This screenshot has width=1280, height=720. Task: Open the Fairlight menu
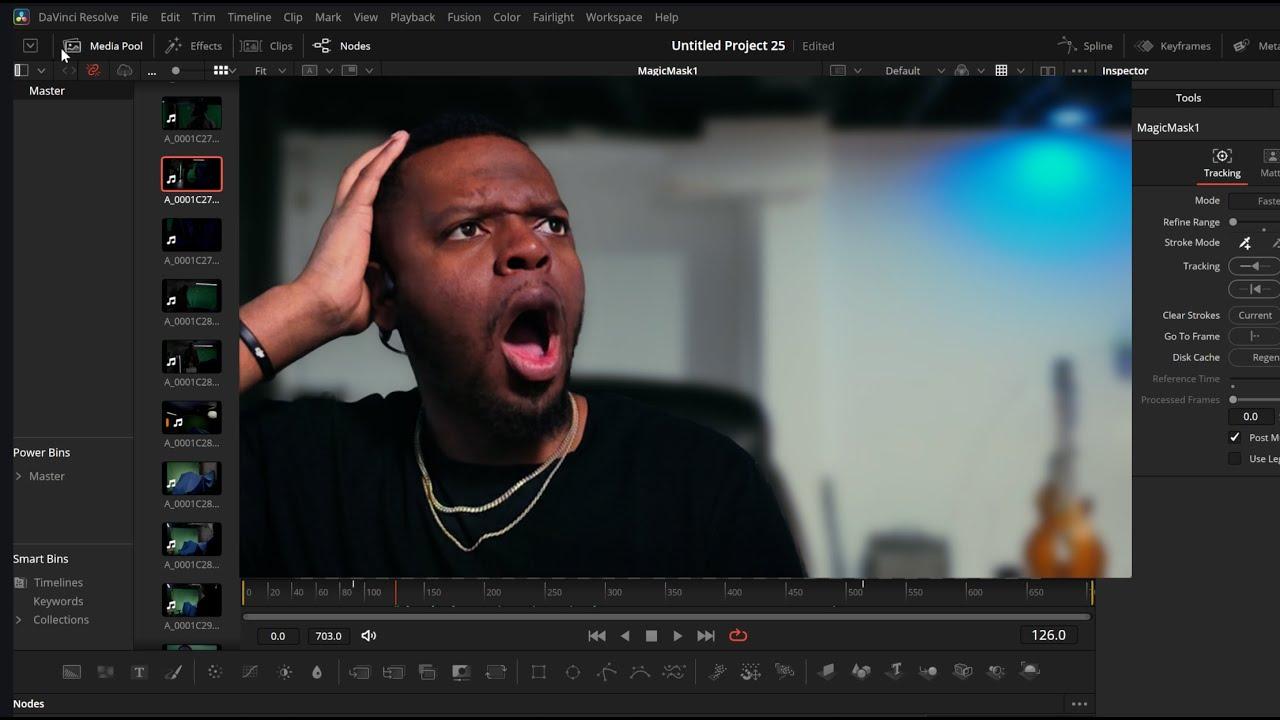(x=553, y=17)
